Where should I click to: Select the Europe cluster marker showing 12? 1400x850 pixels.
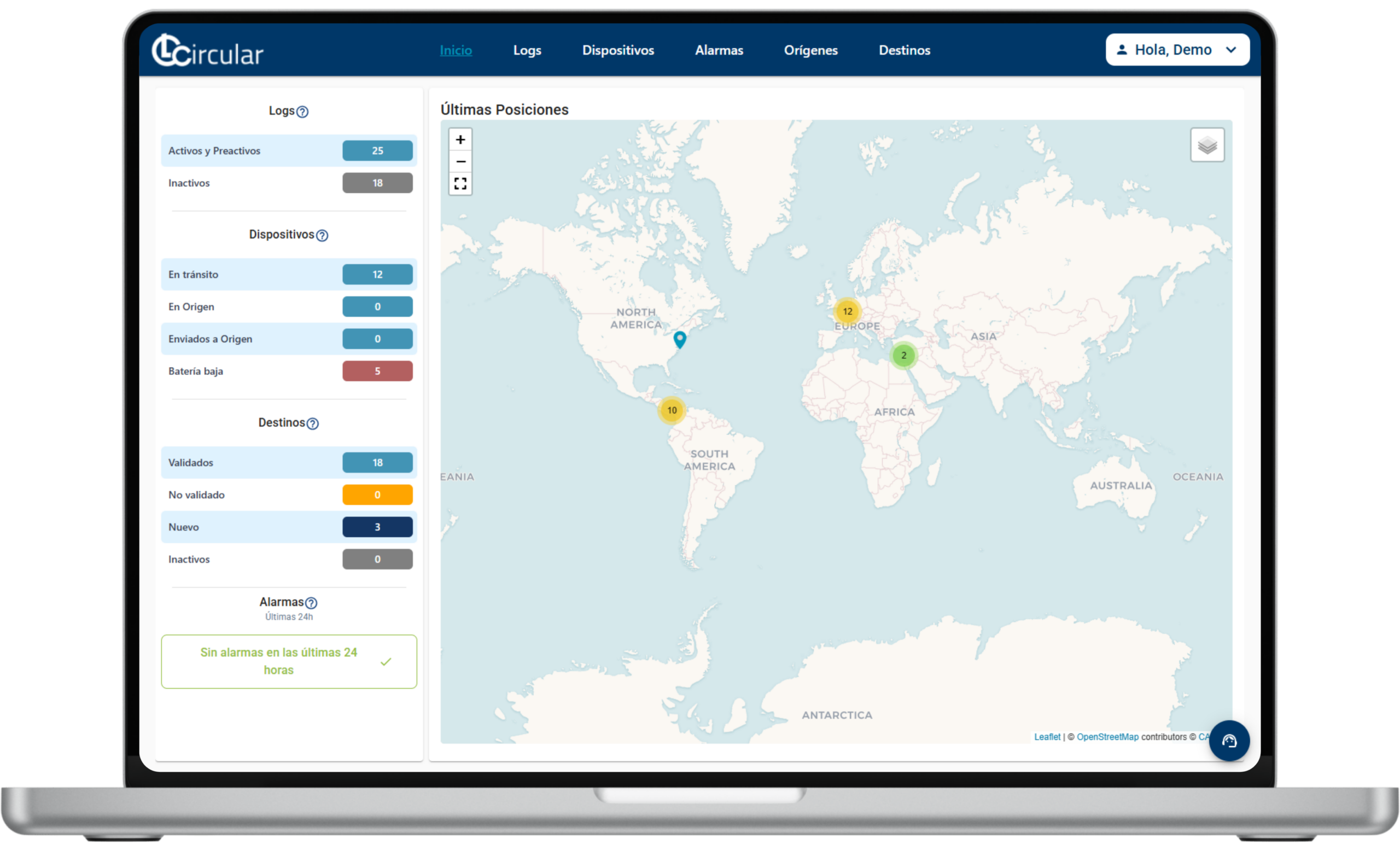pyautogui.click(x=847, y=311)
